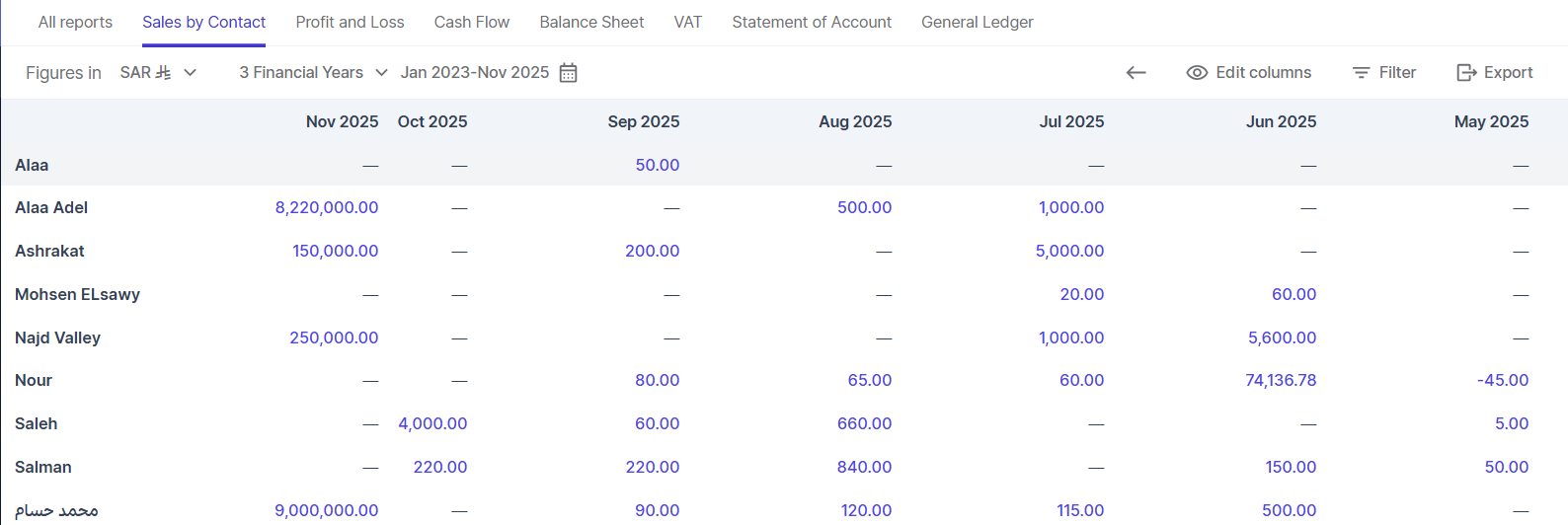Open Alaa Adel's 8,220,000.00 Nov 2025 amount
1568x525 pixels.
327,208
